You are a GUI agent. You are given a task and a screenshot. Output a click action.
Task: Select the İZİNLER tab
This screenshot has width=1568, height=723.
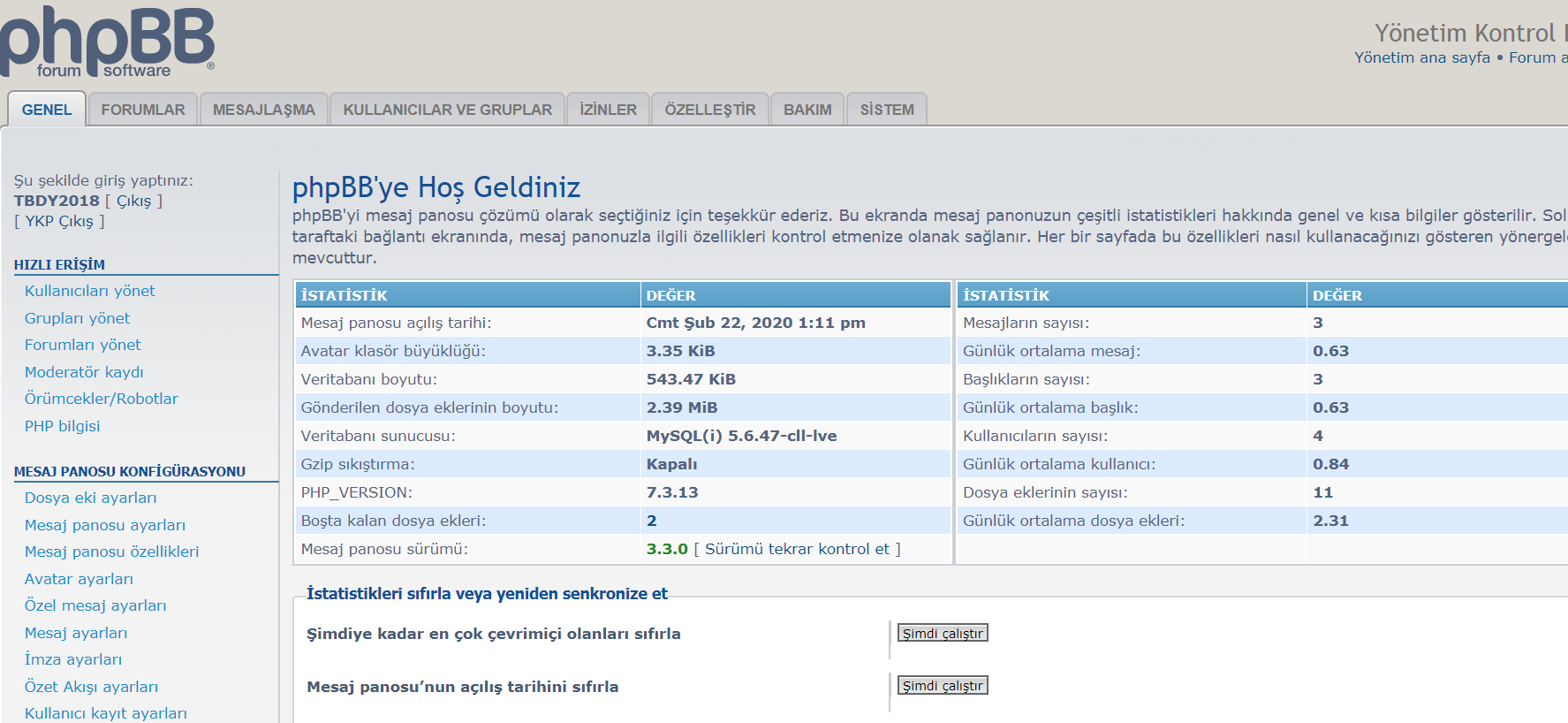[609, 110]
